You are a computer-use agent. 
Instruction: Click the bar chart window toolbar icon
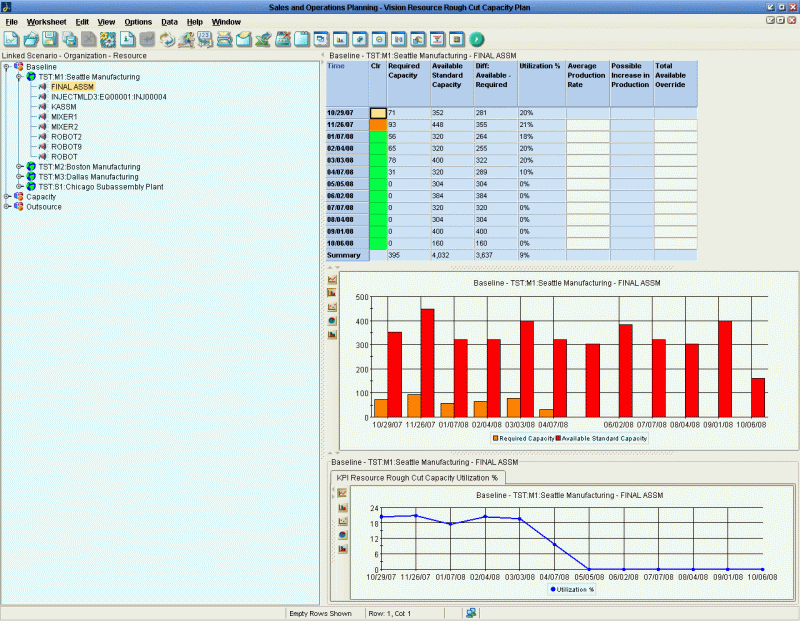(341, 39)
